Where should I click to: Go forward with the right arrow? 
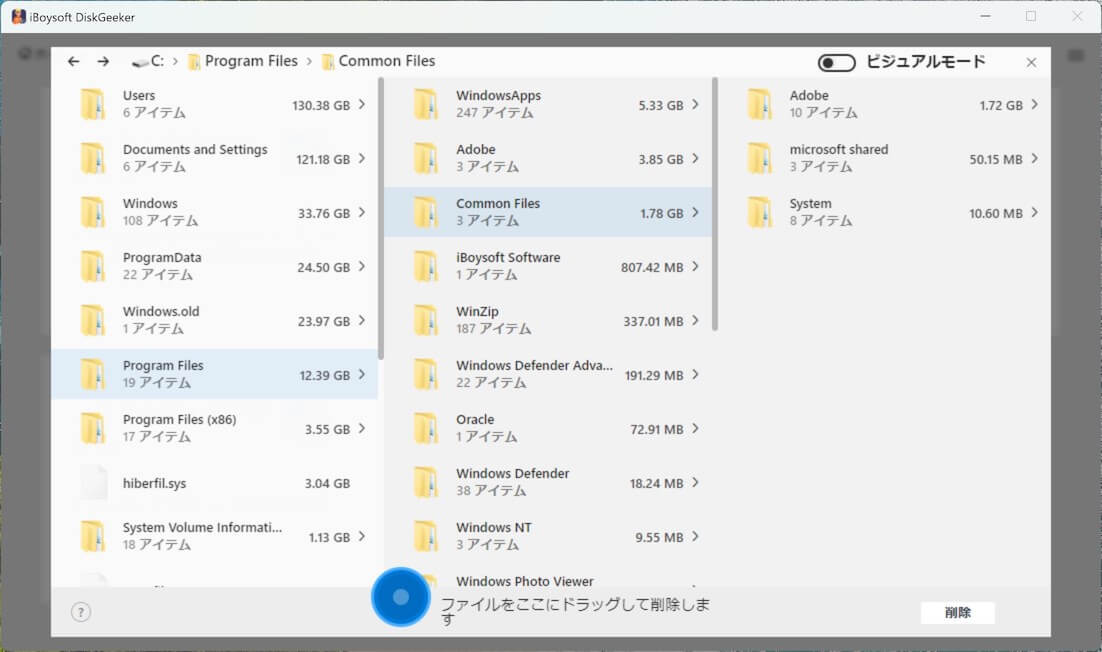pos(103,62)
